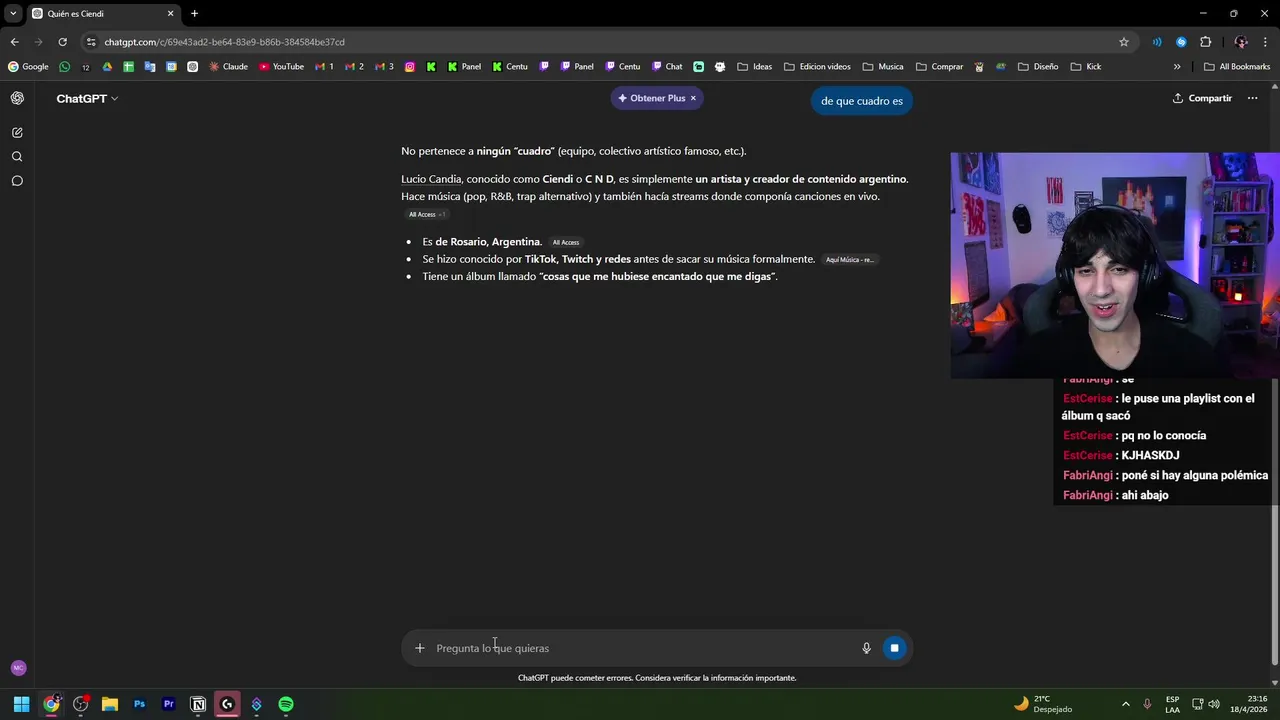Open the Musica bookmarks folder

tap(882, 67)
